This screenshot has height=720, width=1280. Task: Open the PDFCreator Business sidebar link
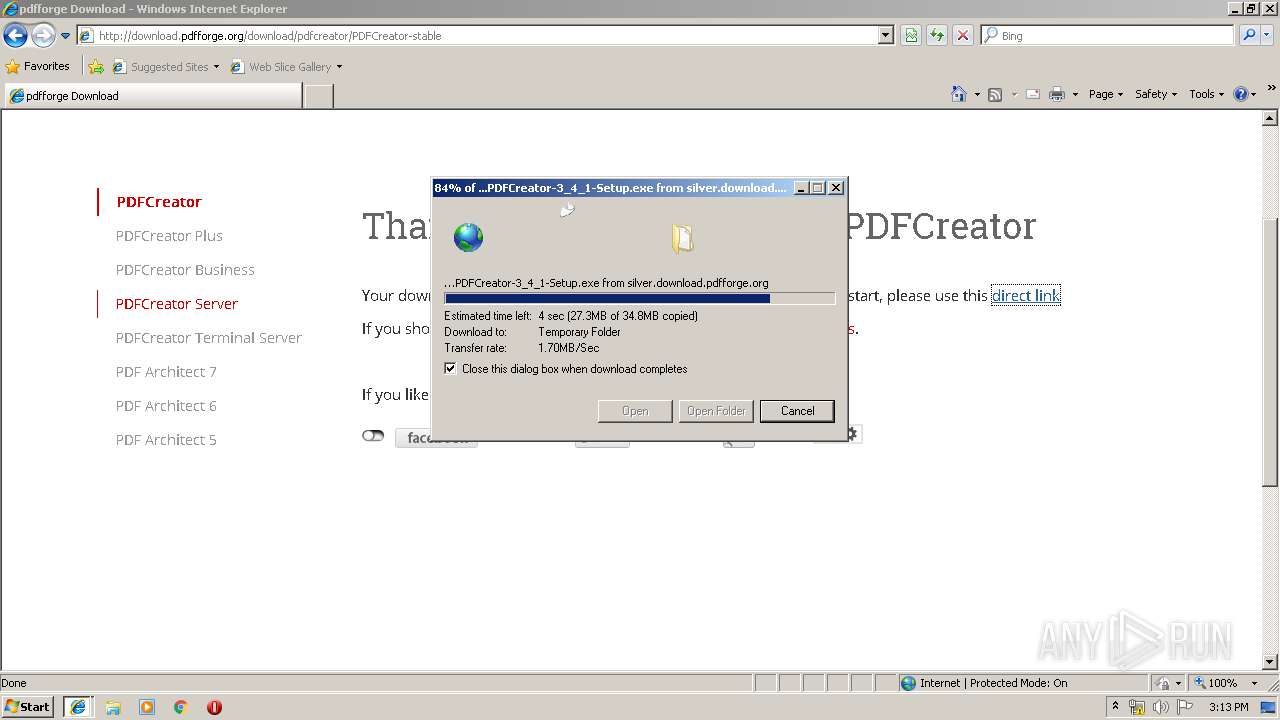(x=185, y=270)
